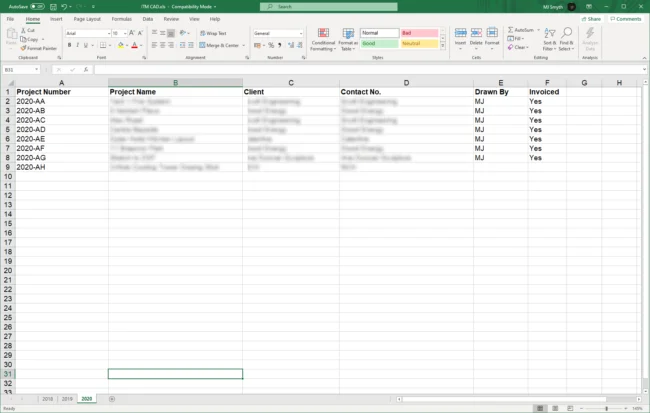Toggle the AutoSave switch
The width and height of the screenshot is (650, 413).
37,6
